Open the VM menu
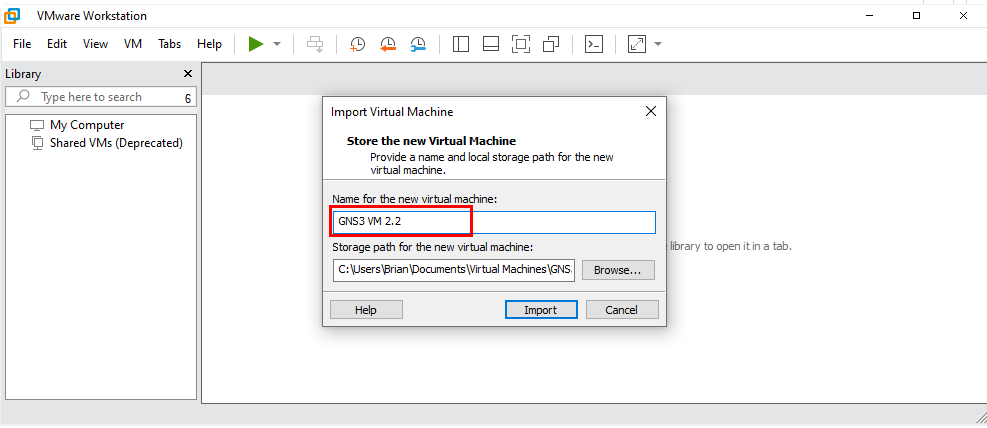 (x=133, y=44)
